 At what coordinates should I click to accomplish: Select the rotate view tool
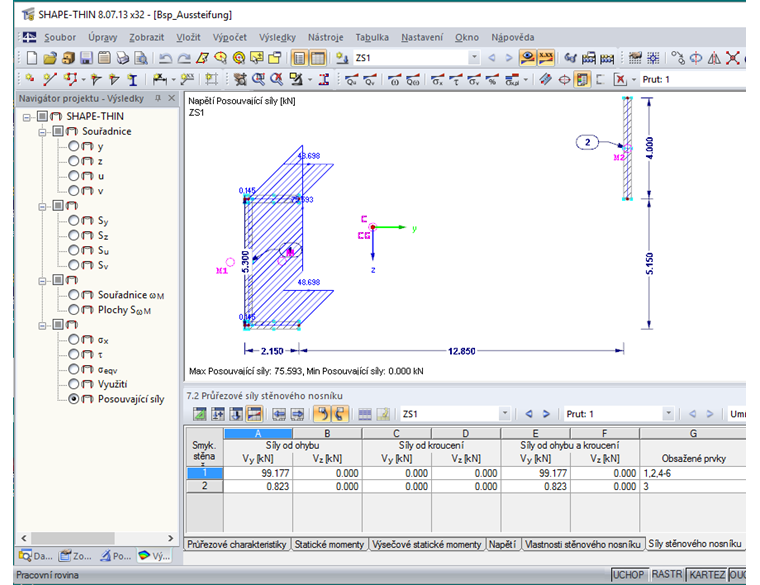pos(696,58)
